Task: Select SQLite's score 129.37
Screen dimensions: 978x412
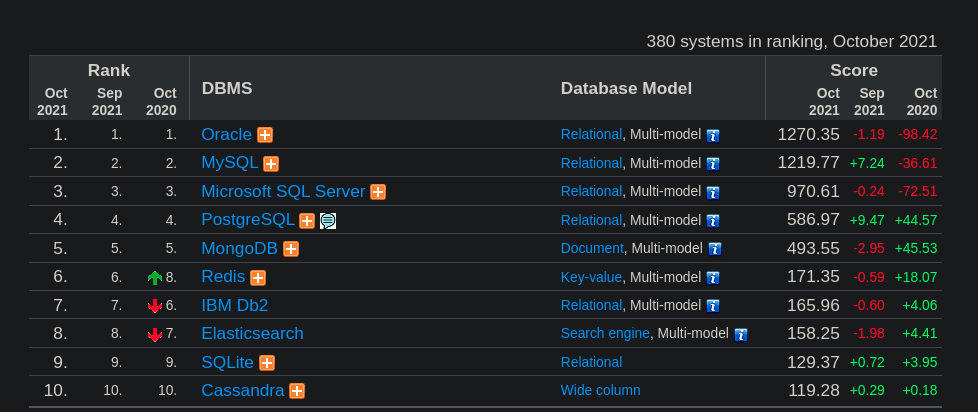Action: [x=813, y=362]
